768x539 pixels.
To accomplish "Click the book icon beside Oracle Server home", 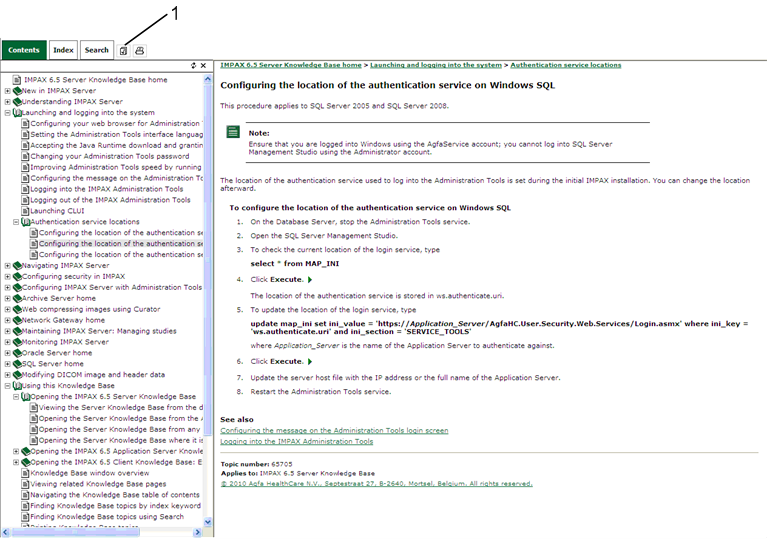I will tap(17, 353).
